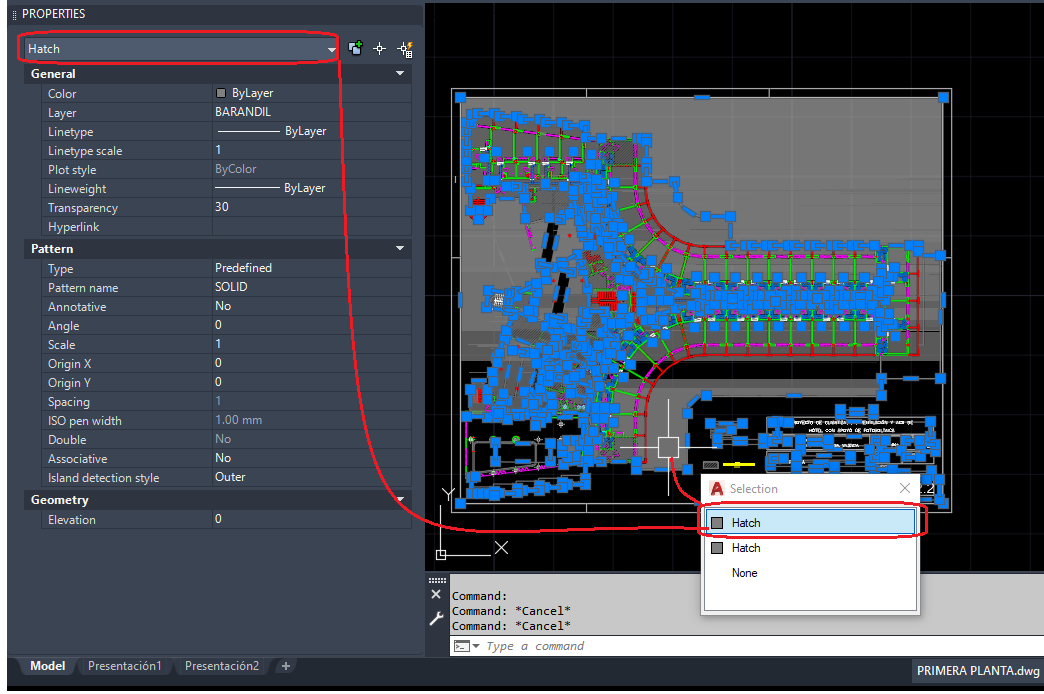Select the second Hatch entry in Selection list

(x=810, y=548)
